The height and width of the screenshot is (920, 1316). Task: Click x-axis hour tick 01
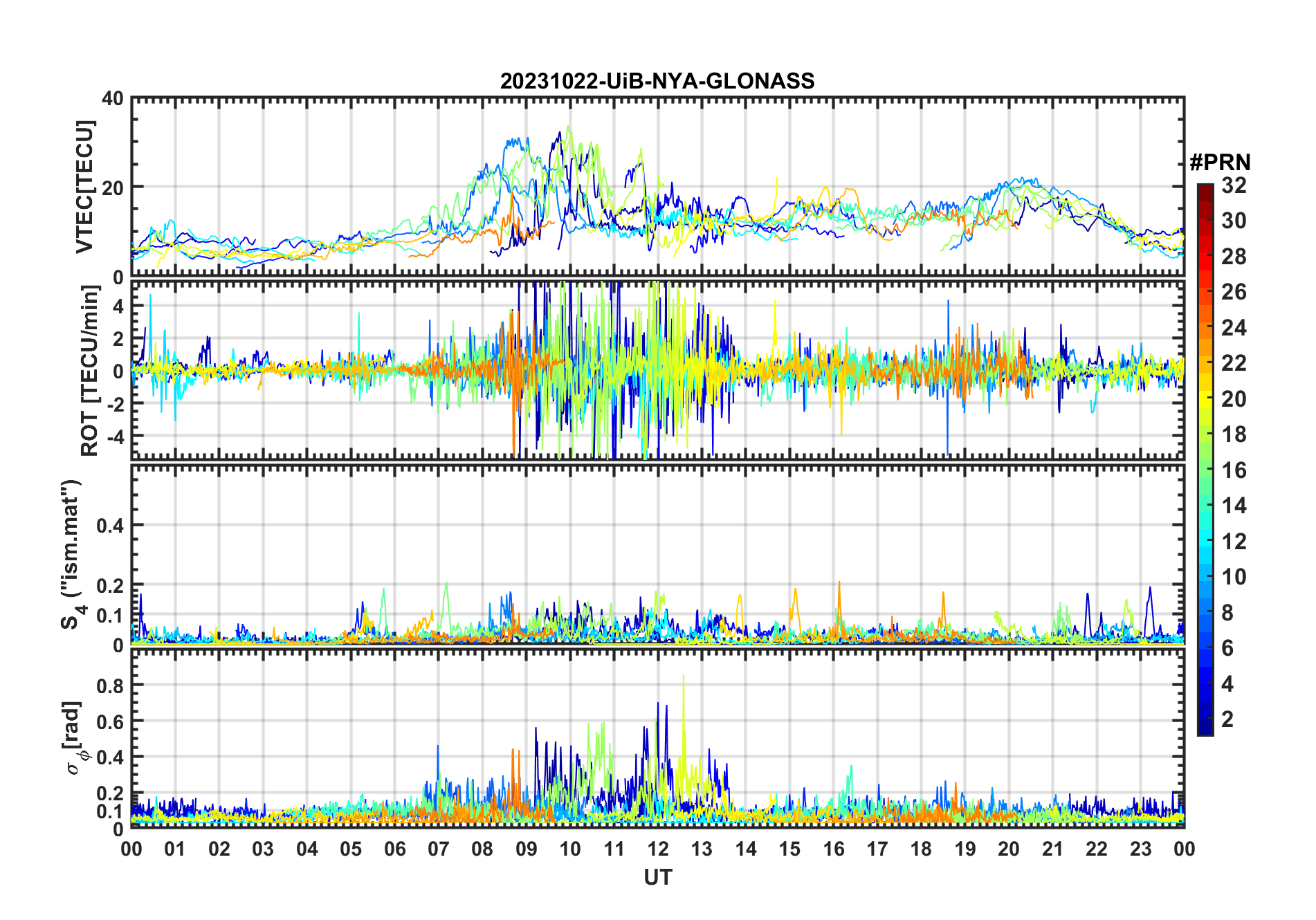pyautogui.click(x=175, y=849)
